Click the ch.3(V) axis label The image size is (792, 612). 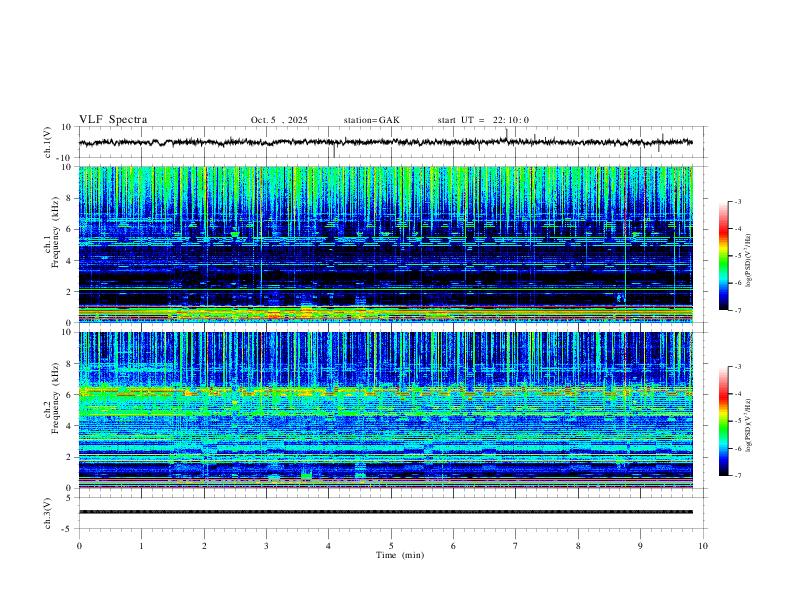click(x=48, y=513)
